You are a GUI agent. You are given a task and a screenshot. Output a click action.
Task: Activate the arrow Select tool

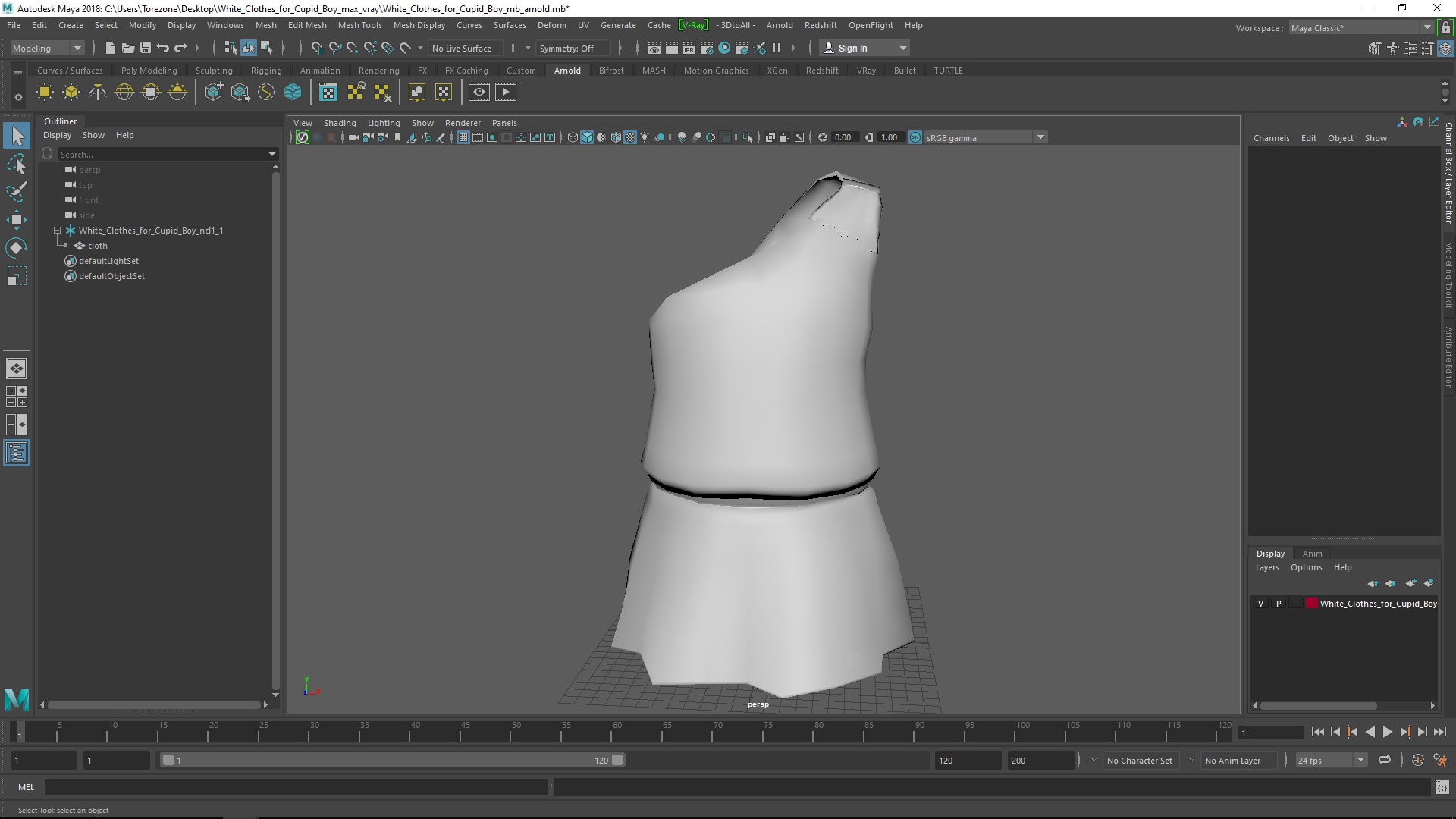click(17, 136)
